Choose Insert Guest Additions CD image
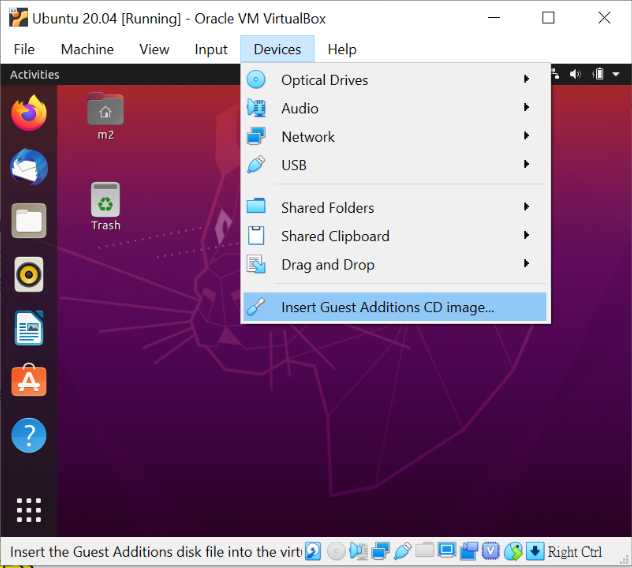This screenshot has height=568, width=632. (x=395, y=307)
